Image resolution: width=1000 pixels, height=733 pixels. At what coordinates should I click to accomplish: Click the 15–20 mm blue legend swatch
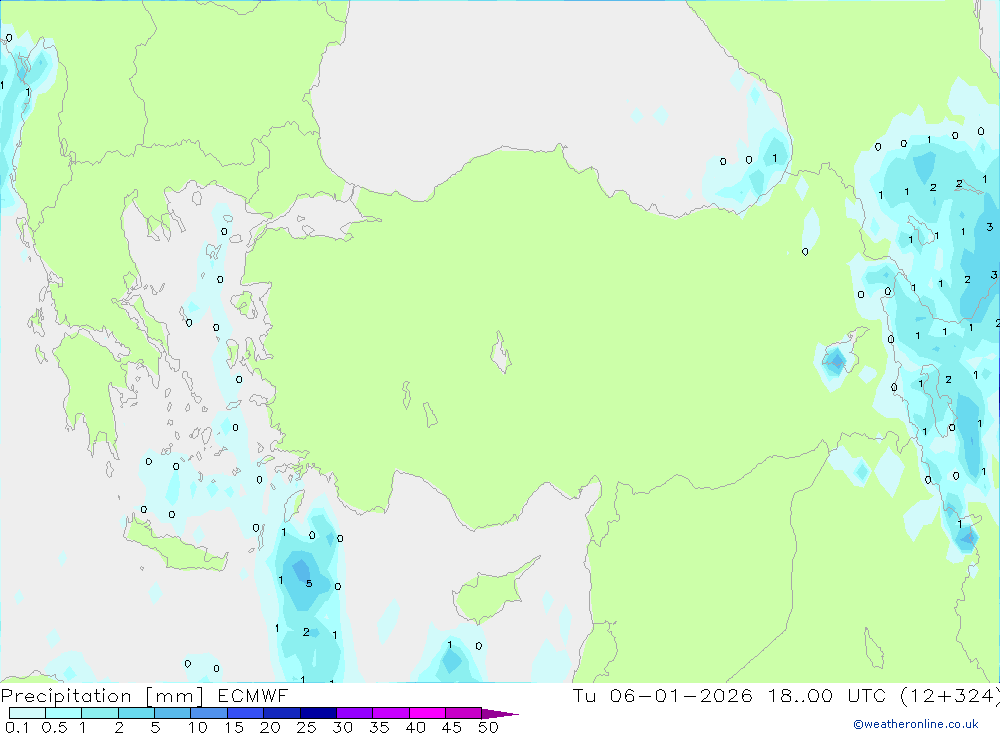pos(246,713)
